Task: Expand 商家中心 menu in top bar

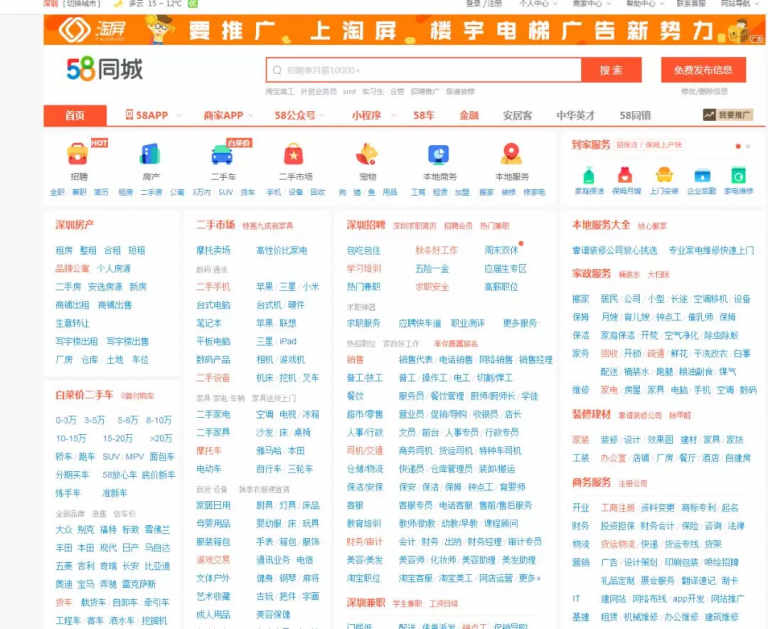Action: click(592, 3)
